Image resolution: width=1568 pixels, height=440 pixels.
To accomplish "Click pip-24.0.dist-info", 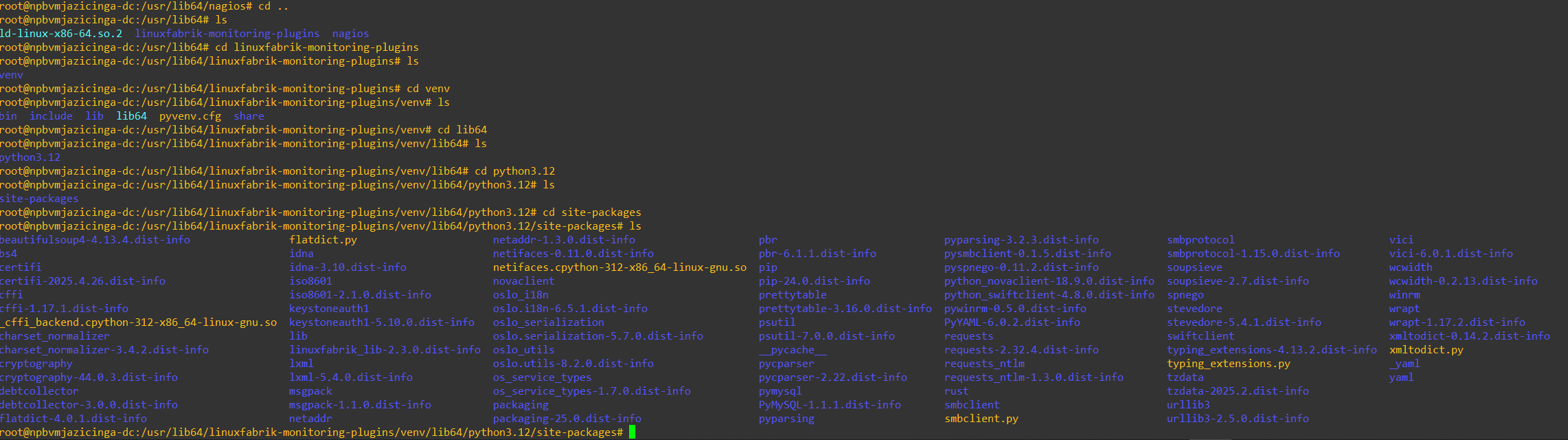I will point(815,281).
